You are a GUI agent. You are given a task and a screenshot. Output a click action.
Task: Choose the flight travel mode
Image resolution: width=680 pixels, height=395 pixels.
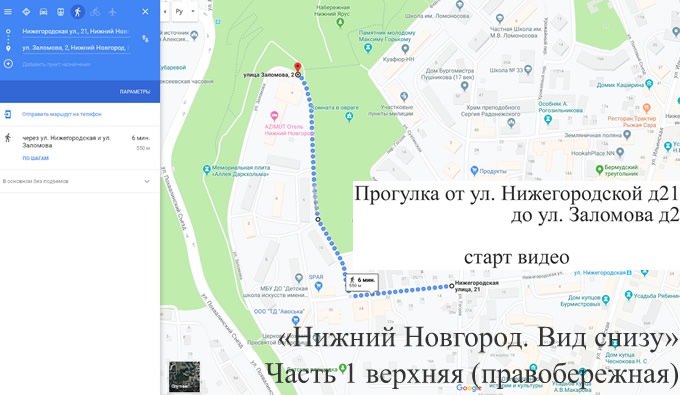click(x=112, y=12)
